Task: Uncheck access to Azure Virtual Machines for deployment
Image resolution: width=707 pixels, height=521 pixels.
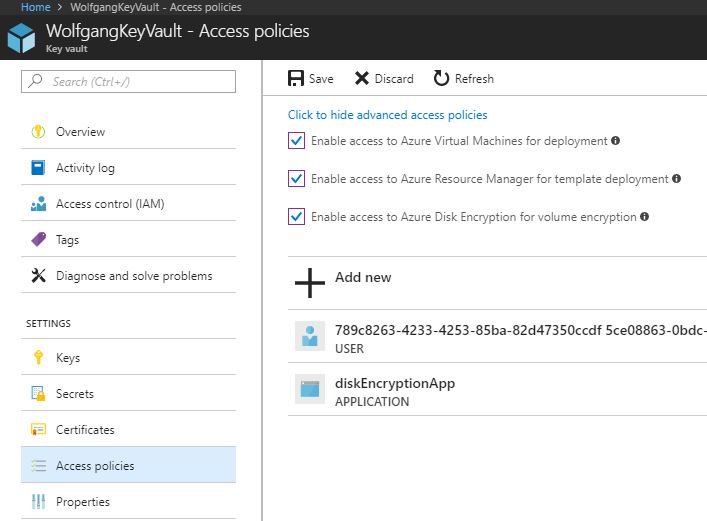Action: (x=296, y=141)
